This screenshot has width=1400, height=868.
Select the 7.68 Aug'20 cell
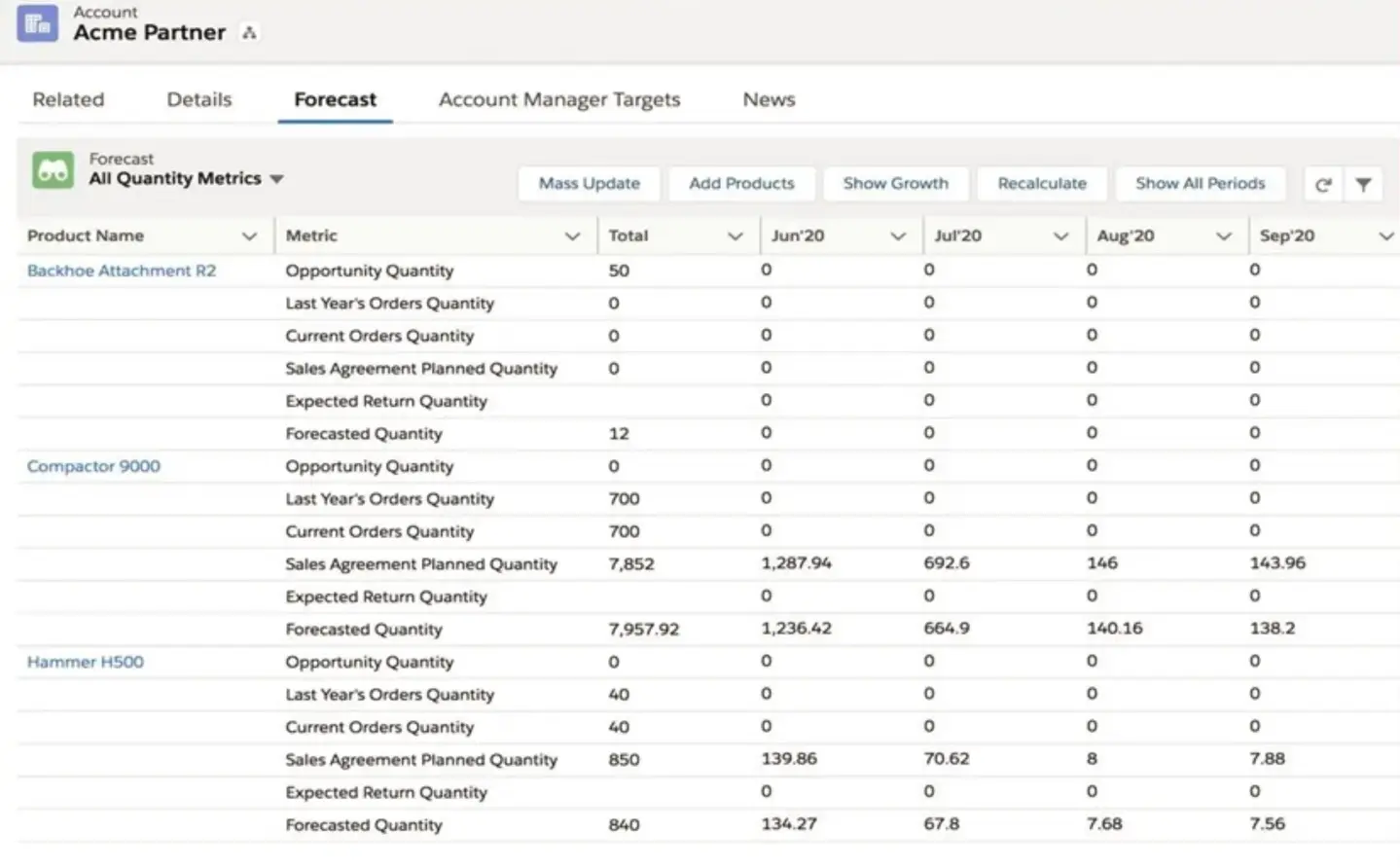(x=1104, y=824)
